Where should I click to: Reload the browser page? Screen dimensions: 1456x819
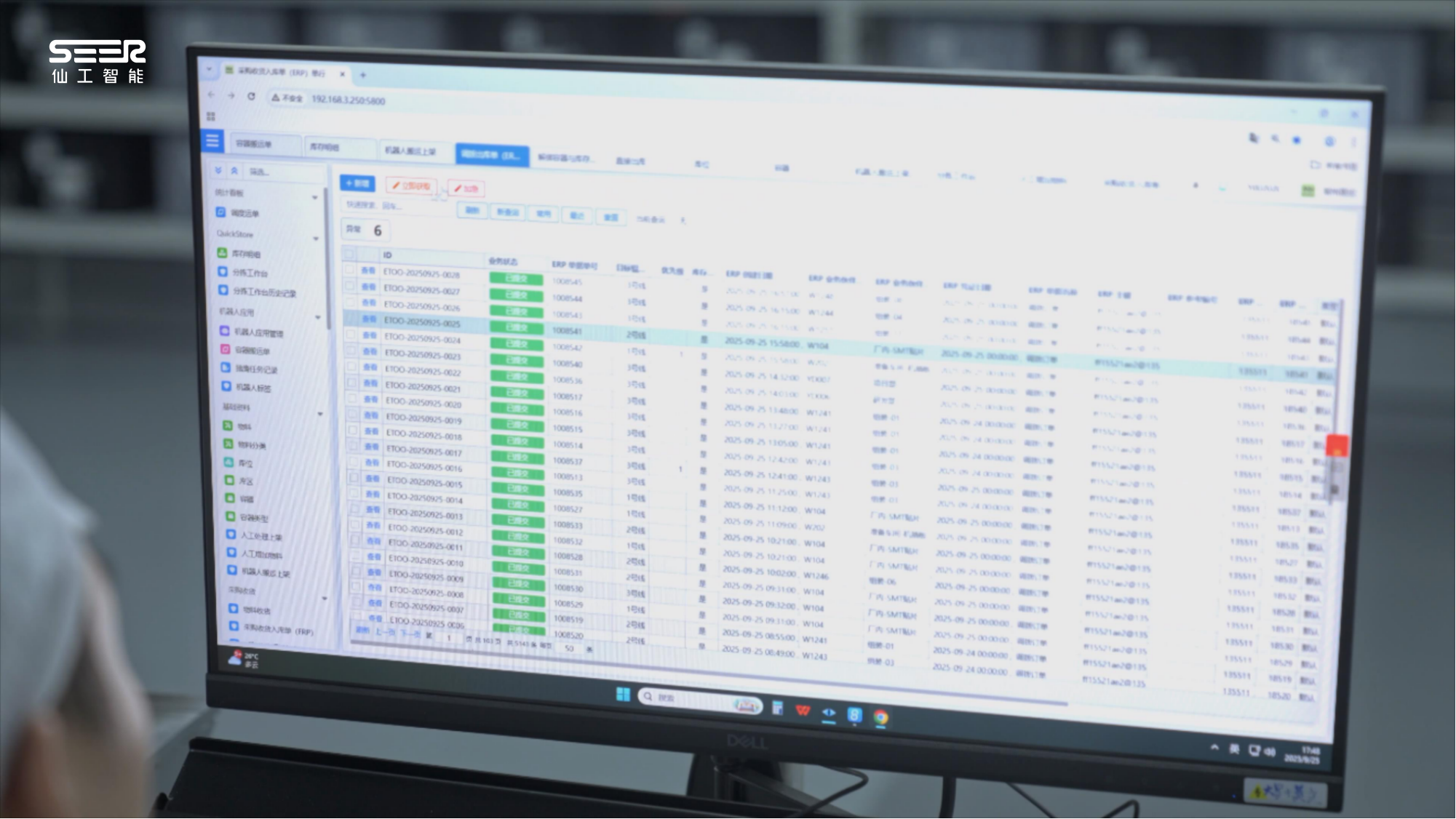pyautogui.click(x=251, y=96)
